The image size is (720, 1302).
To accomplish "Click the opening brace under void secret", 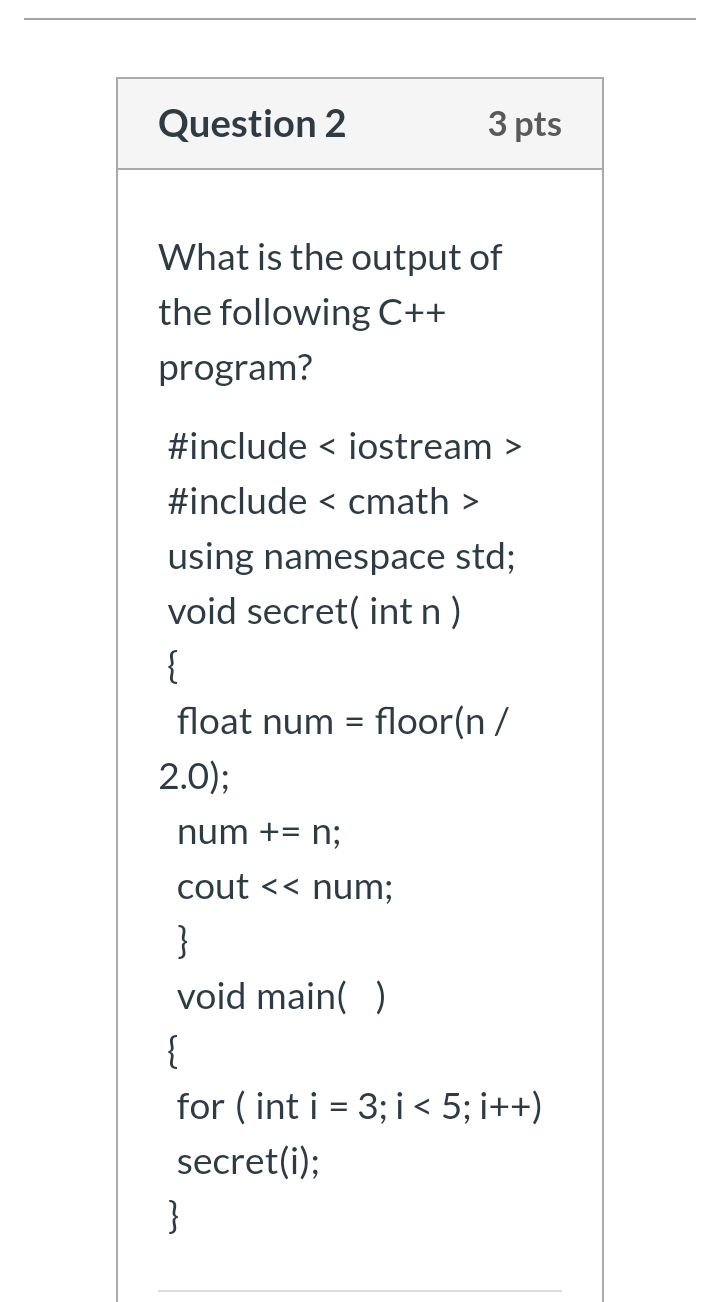I will point(173,666).
